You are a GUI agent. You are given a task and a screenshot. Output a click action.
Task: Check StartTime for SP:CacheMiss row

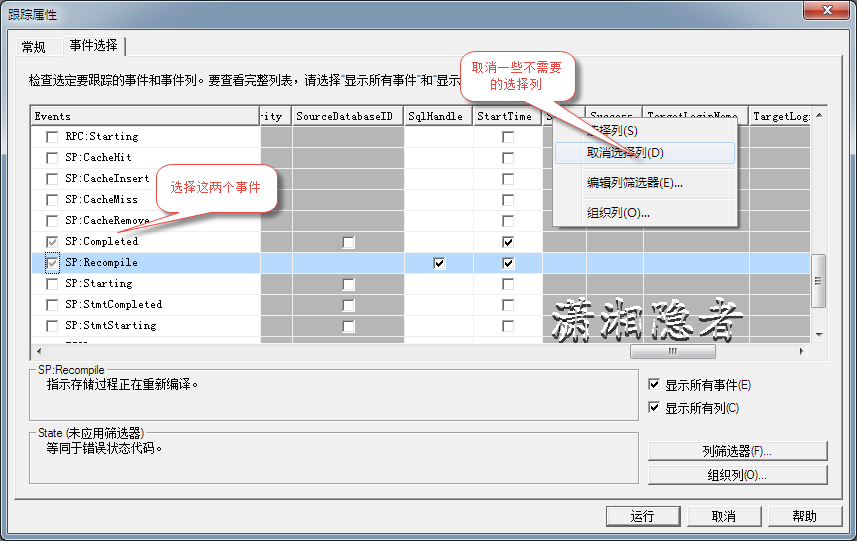(508, 200)
